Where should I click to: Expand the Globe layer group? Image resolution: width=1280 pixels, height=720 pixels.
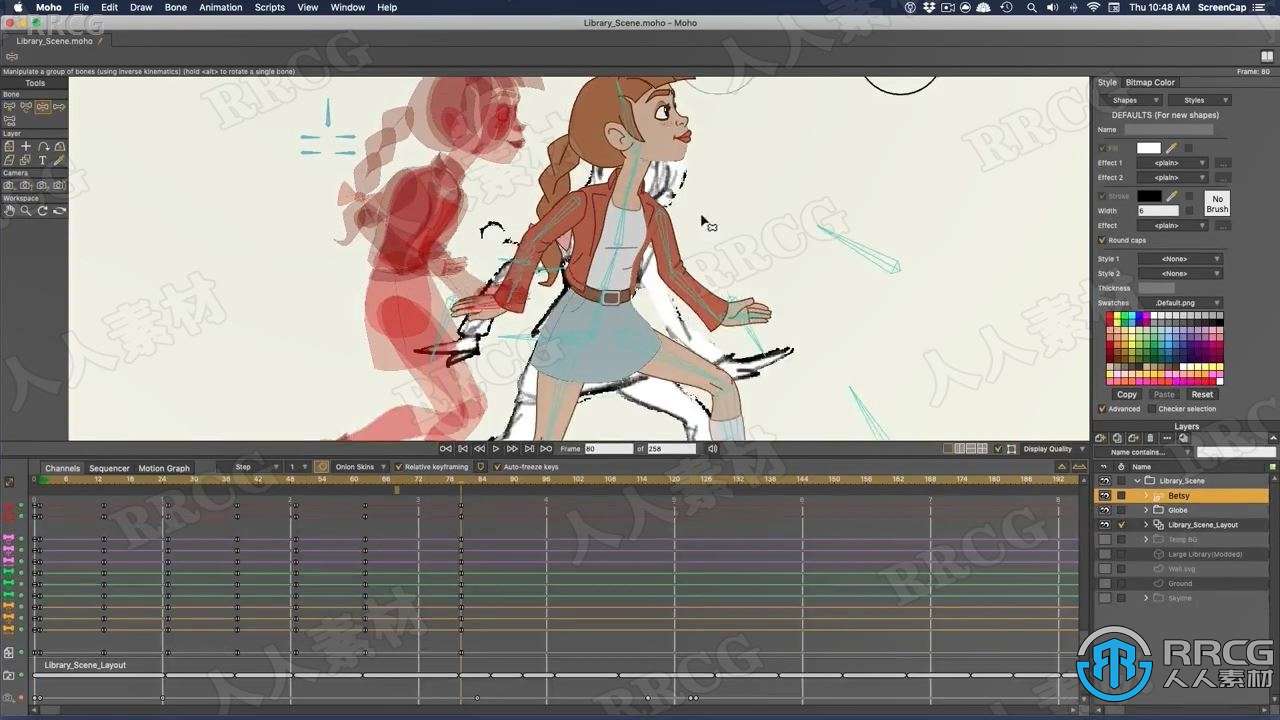click(1146, 510)
